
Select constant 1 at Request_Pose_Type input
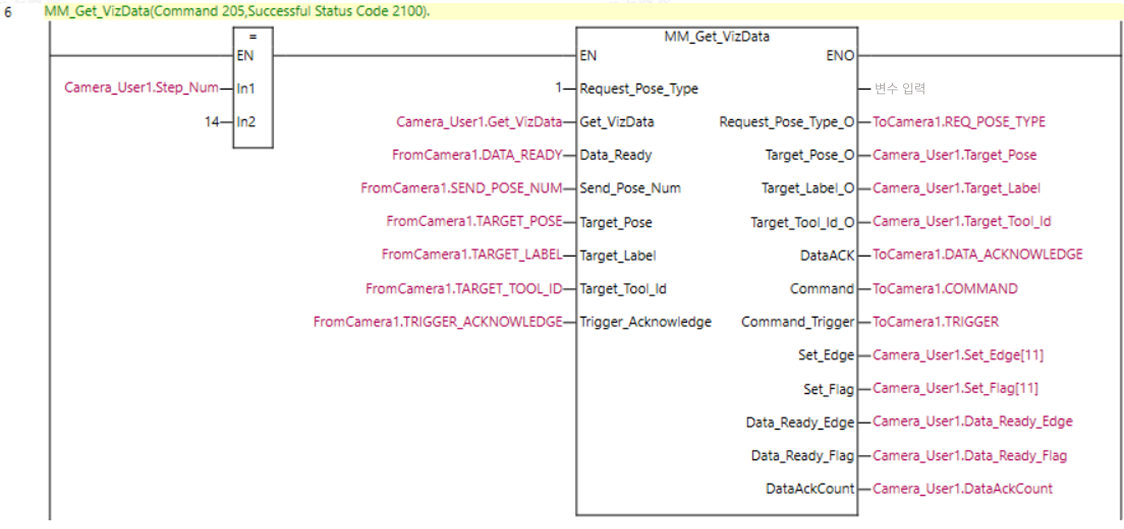click(x=558, y=89)
